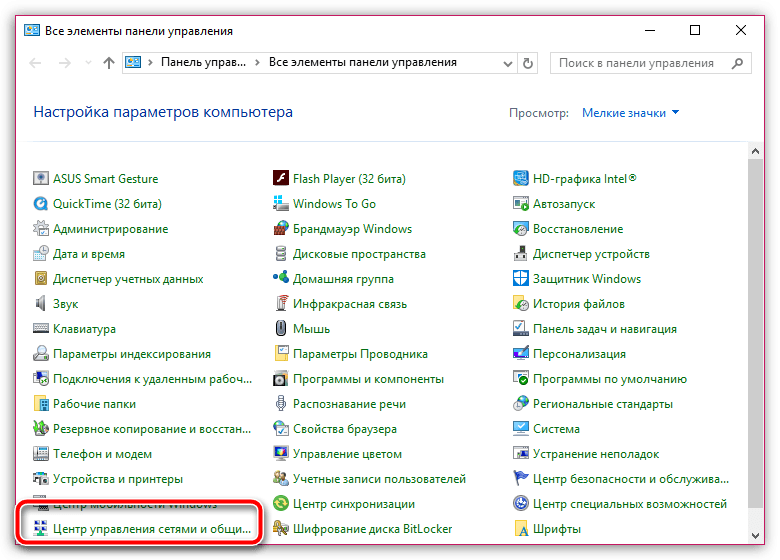
Task: Open the Шрифты font icon
Action: [521, 529]
